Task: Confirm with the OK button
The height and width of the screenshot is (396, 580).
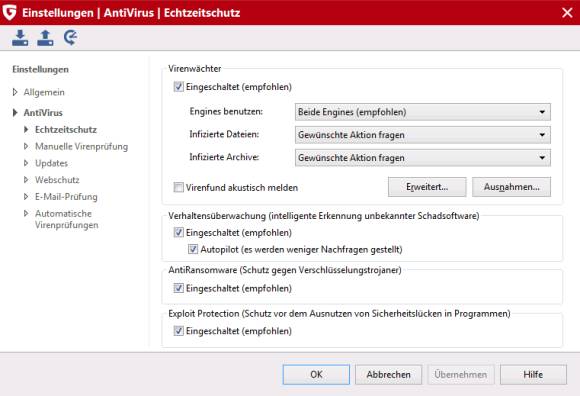Action: (x=316, y=375)
